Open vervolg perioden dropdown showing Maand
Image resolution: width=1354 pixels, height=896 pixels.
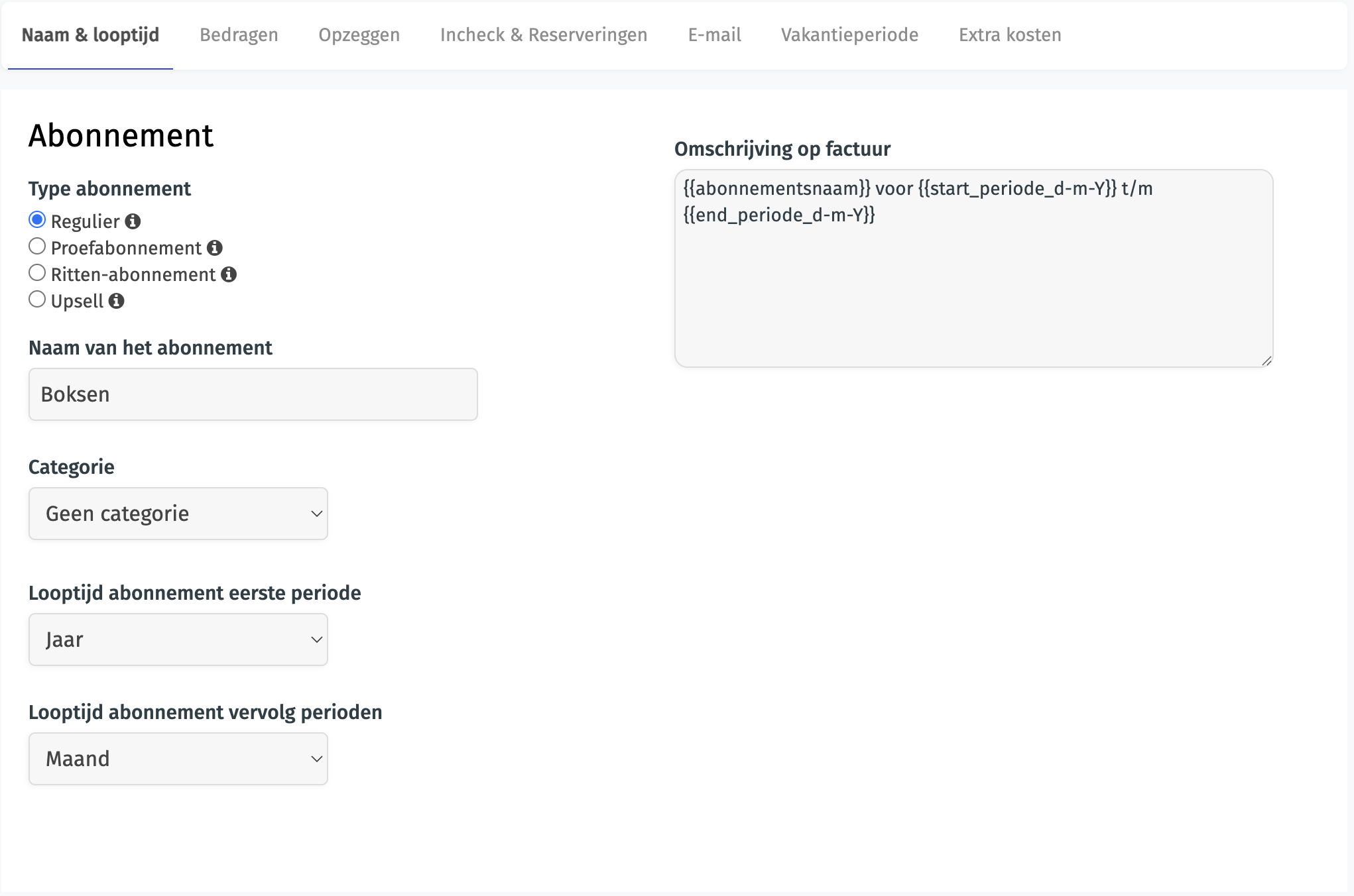pyautogui.click(x=178, y=759)
